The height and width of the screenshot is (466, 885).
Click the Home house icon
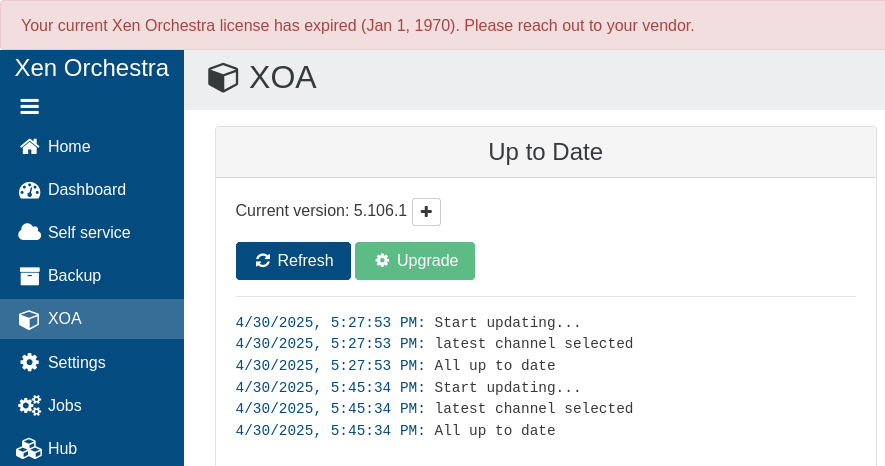pos(30,147)
